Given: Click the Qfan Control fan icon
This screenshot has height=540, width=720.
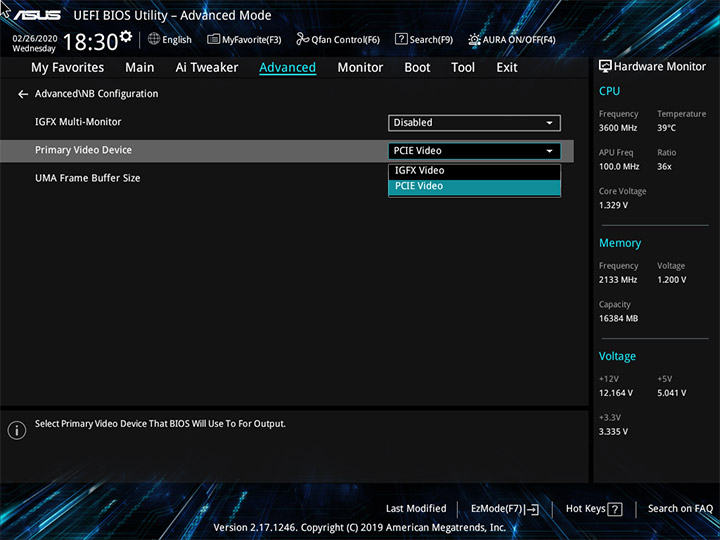Looking at the screenshot, I should pyautogui.click(x=302, y=39).
